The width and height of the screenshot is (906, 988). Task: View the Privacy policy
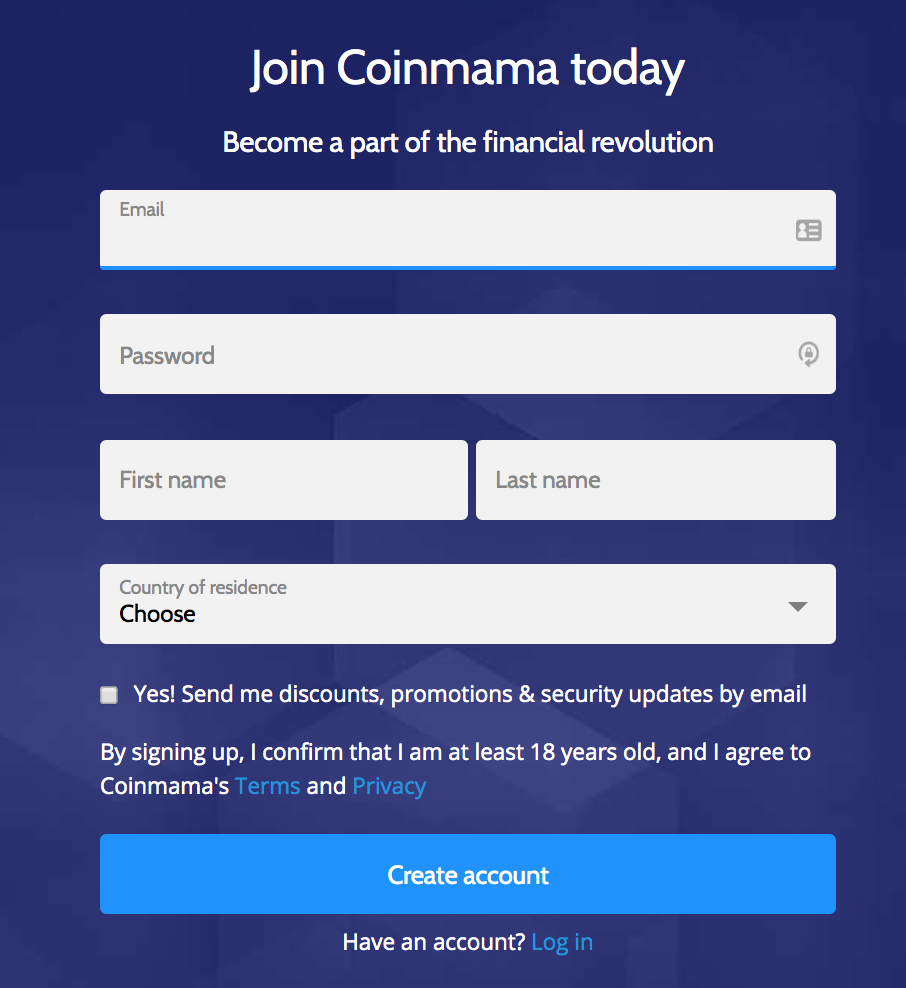(389, 786)
